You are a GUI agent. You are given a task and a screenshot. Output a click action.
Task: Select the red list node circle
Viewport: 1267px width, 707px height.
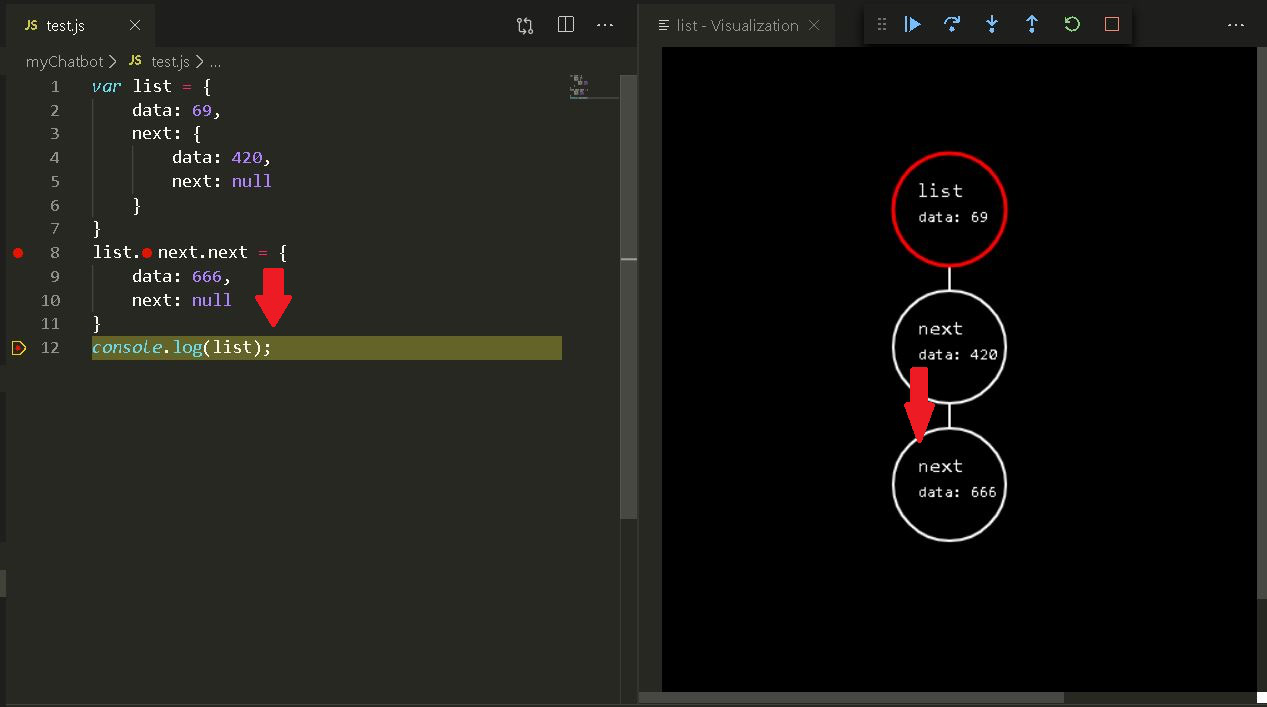[x=949, y=210]
